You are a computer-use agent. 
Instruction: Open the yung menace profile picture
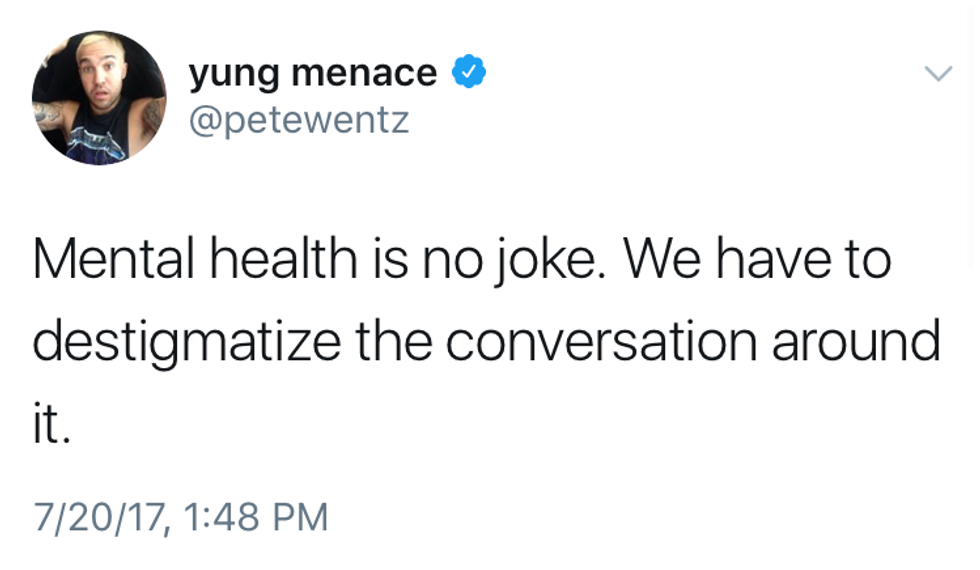[x=99, y=97]
